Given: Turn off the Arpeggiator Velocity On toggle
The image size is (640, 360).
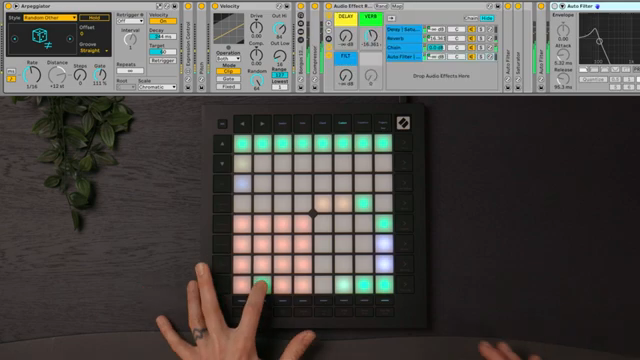Looking at the screenshot, I should 163,21.
